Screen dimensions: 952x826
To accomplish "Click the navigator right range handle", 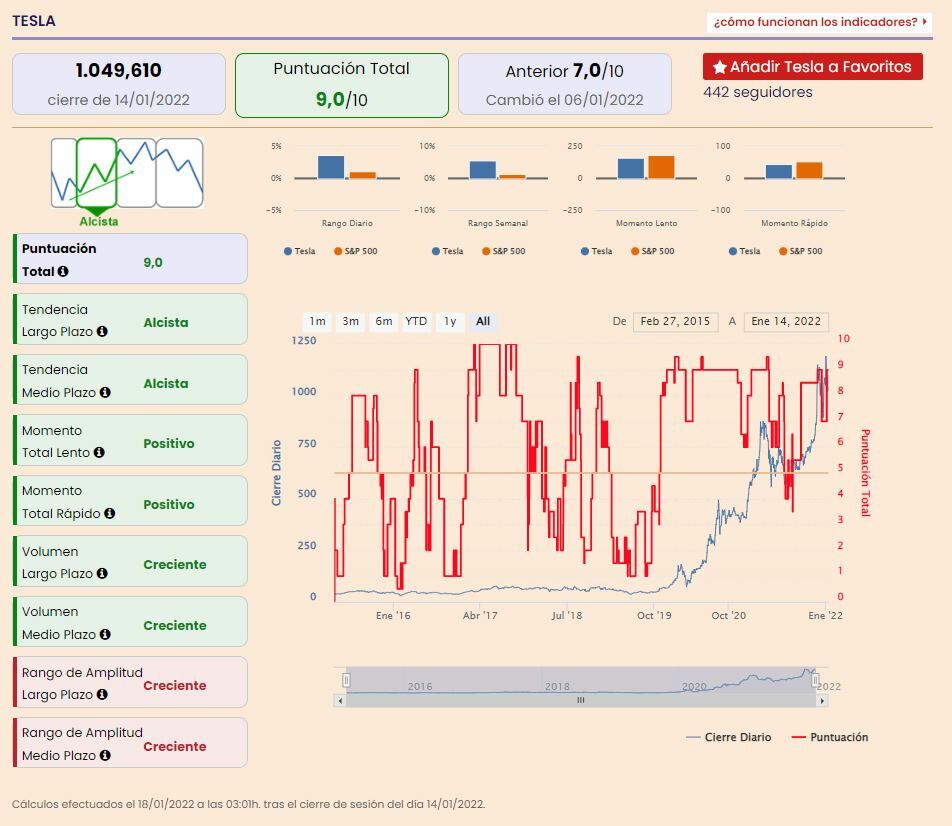I will [815, 680].
